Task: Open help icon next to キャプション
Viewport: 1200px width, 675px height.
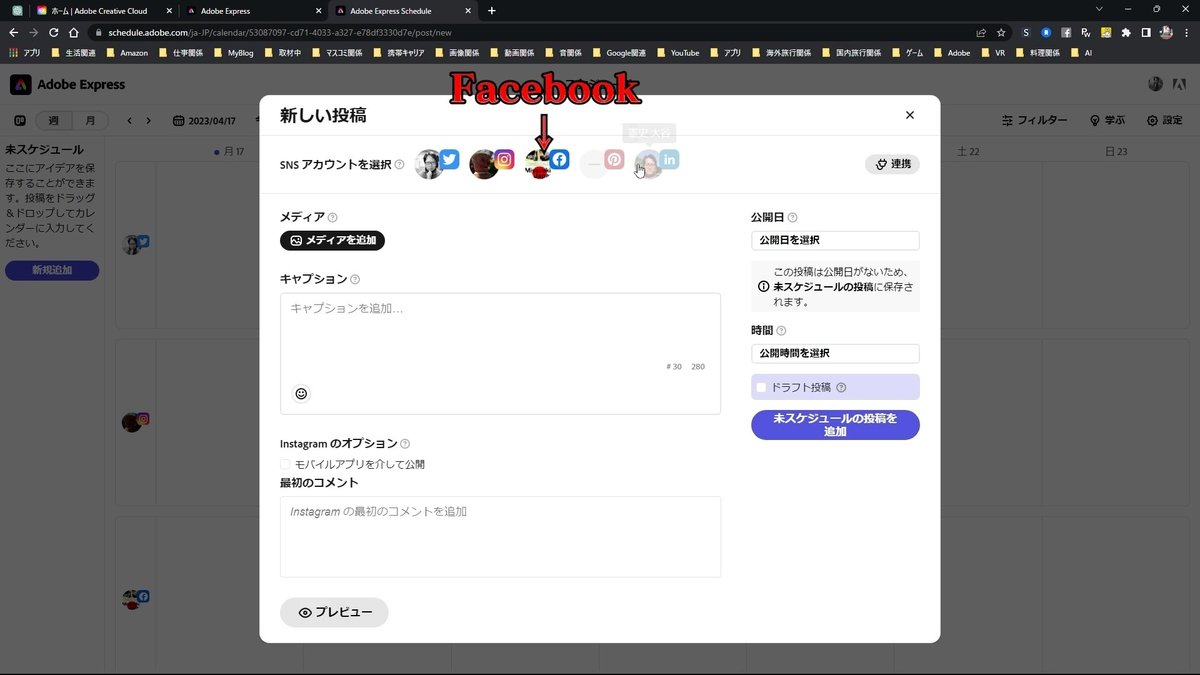Action: point(355,280)
